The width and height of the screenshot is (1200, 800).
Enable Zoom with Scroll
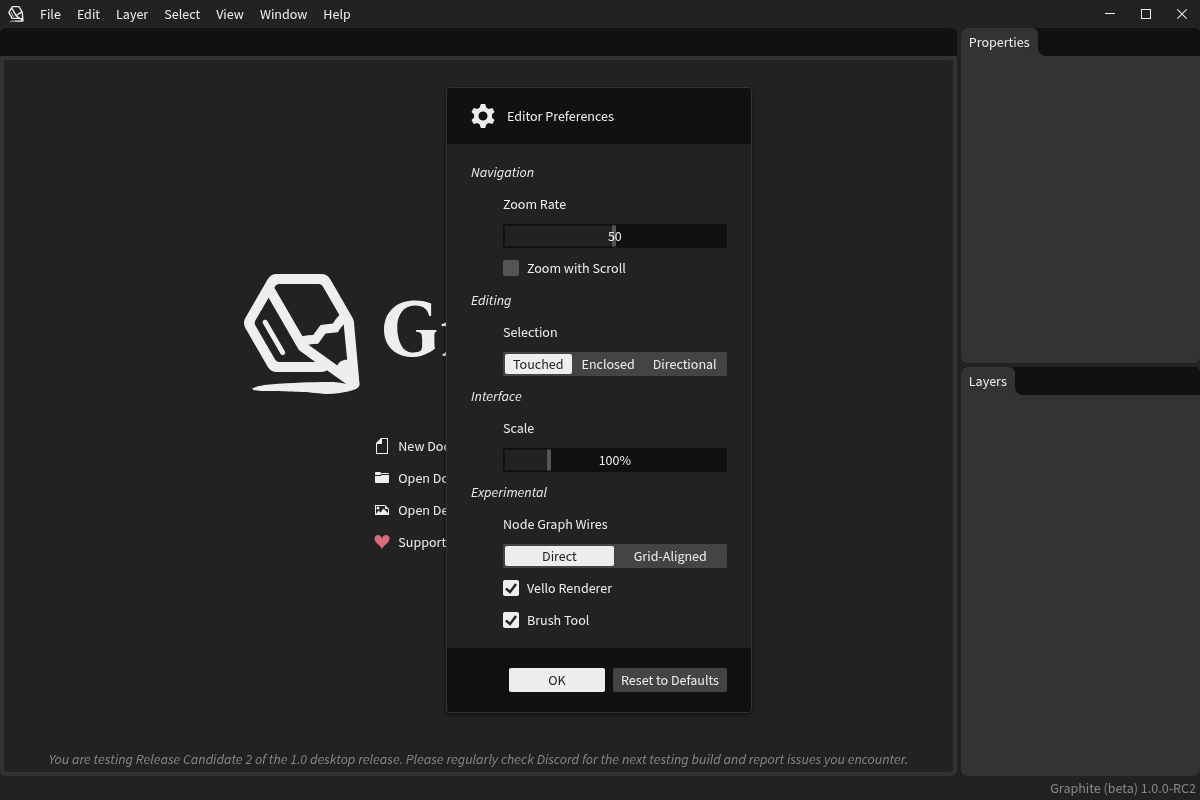(x=511, y=268)
